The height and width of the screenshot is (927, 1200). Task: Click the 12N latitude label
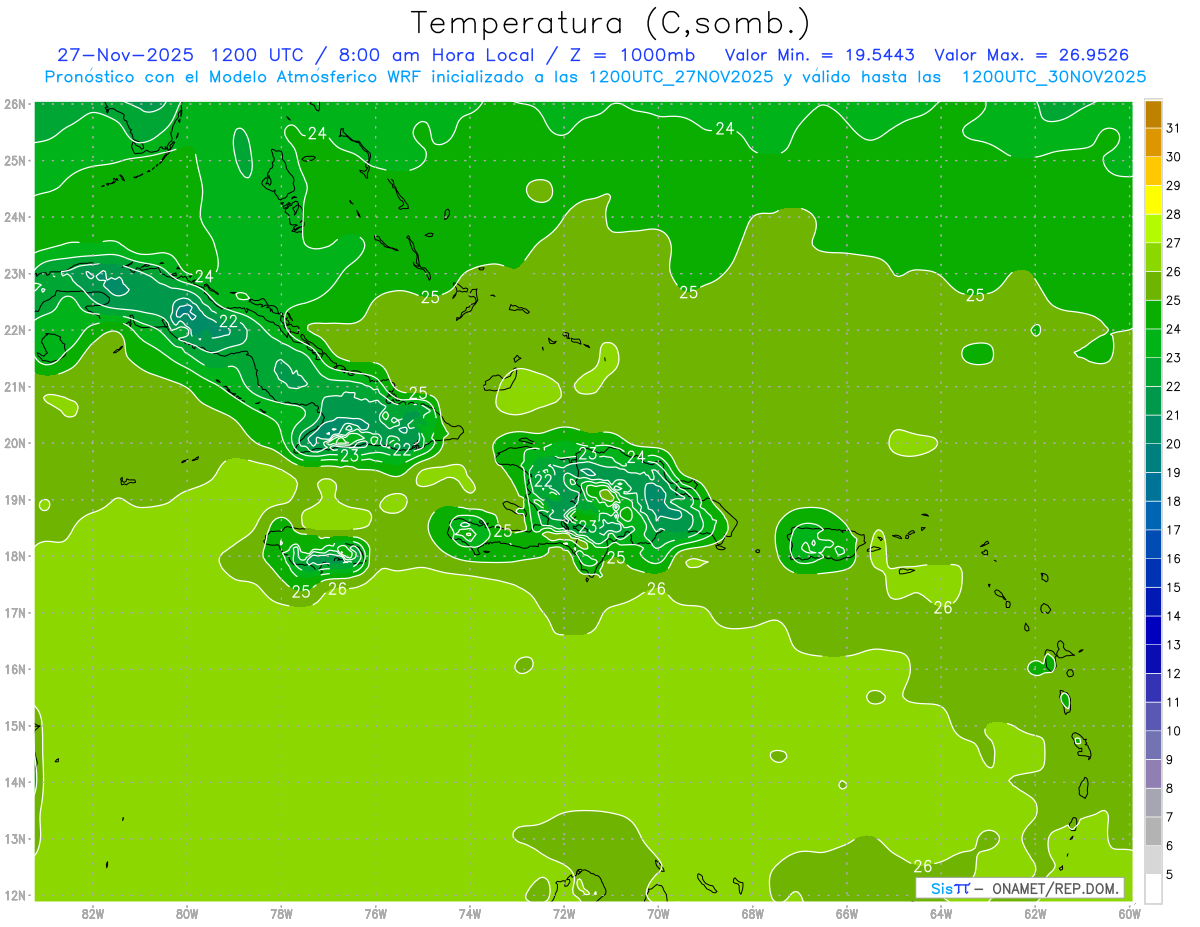tap(14, 895)
